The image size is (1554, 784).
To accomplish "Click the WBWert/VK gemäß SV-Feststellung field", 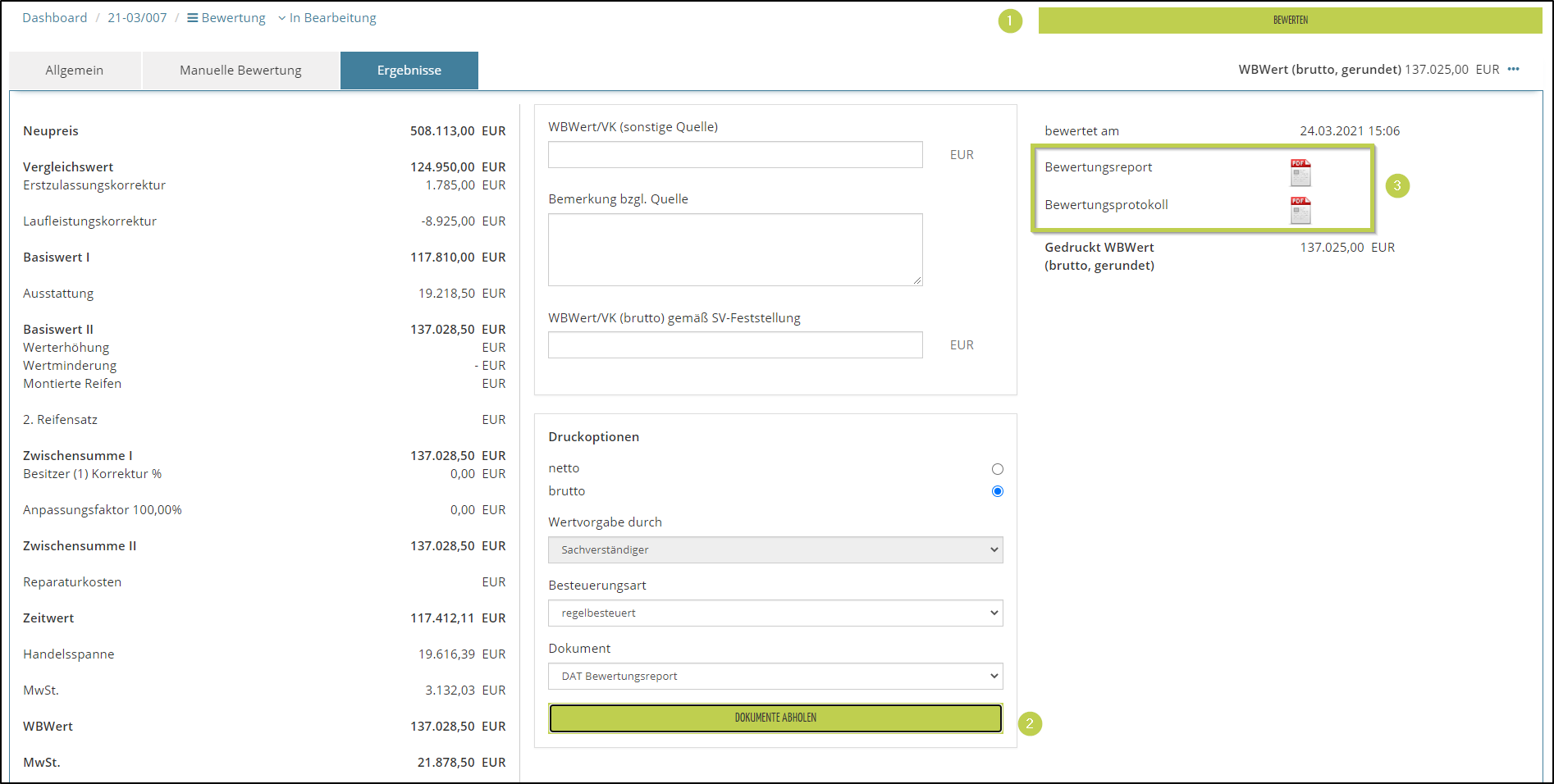I will 734,345.
